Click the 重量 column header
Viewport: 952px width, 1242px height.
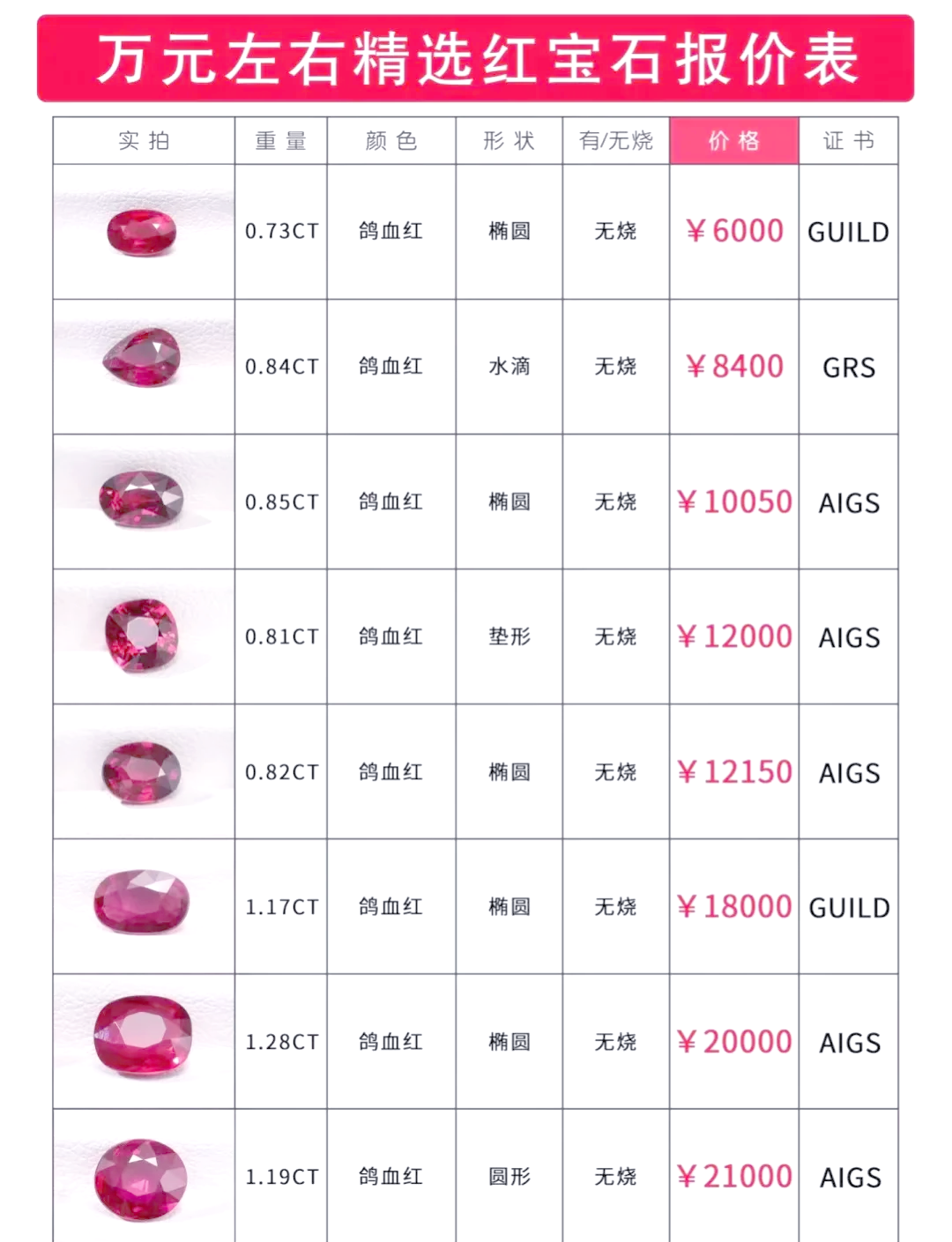(x=281, y=141)
